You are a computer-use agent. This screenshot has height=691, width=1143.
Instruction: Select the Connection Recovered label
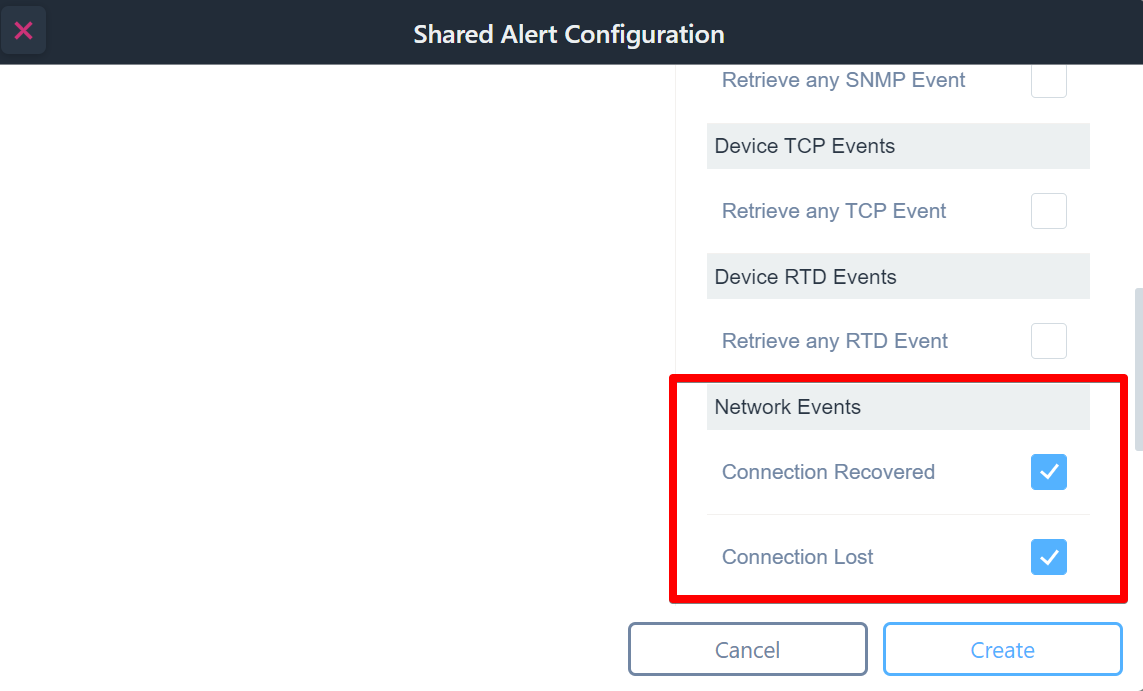[828, 471]
